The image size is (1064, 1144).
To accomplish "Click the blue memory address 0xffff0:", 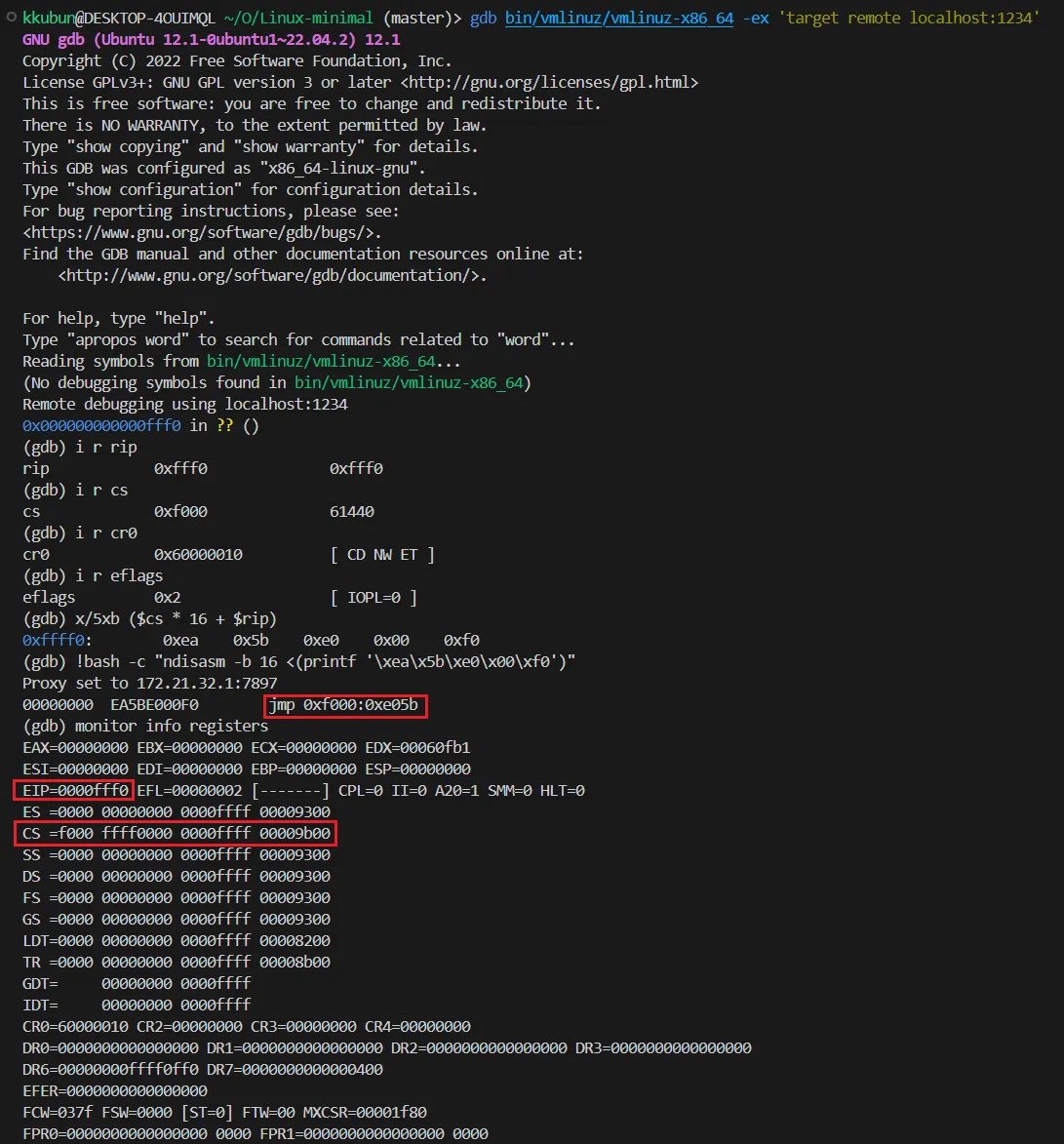I will (58, 641).
